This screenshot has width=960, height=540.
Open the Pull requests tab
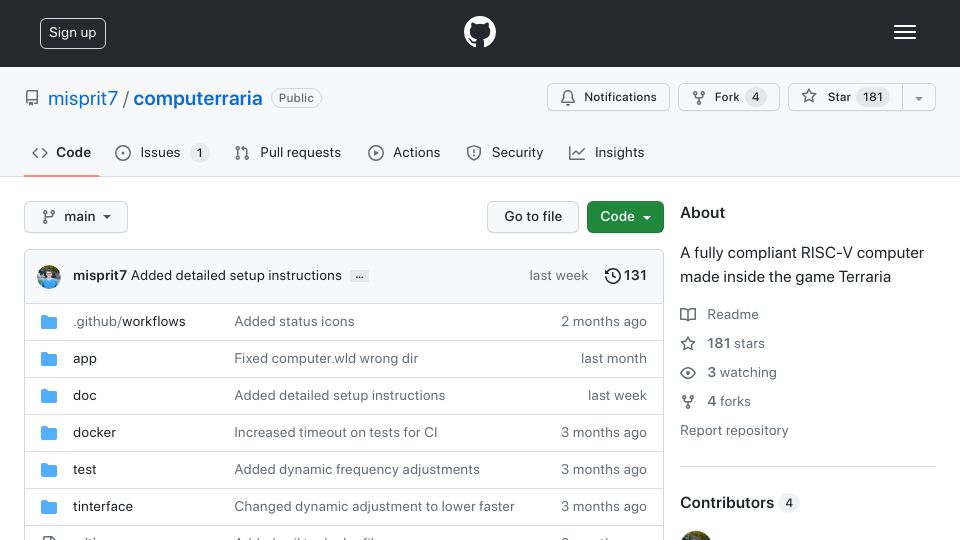tap(287, 152)
